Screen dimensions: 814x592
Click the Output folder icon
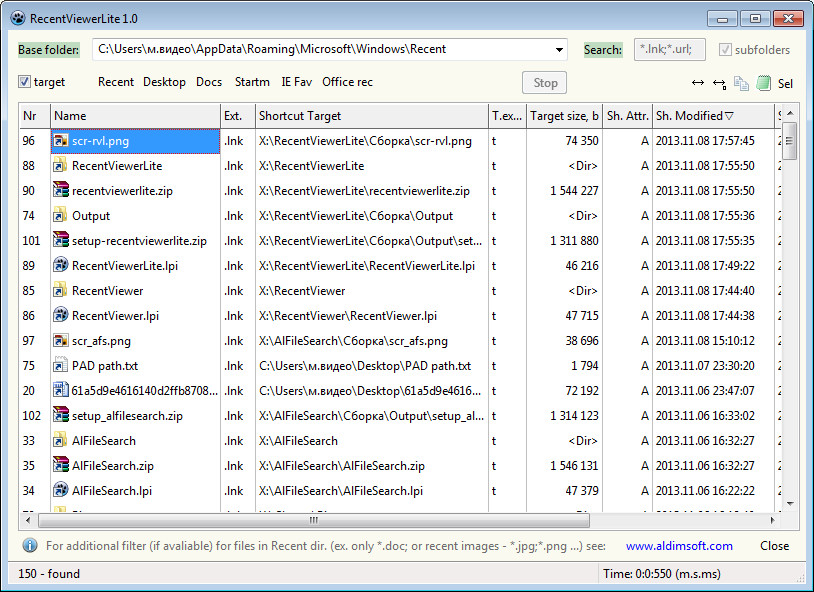[x=61, y=216]
